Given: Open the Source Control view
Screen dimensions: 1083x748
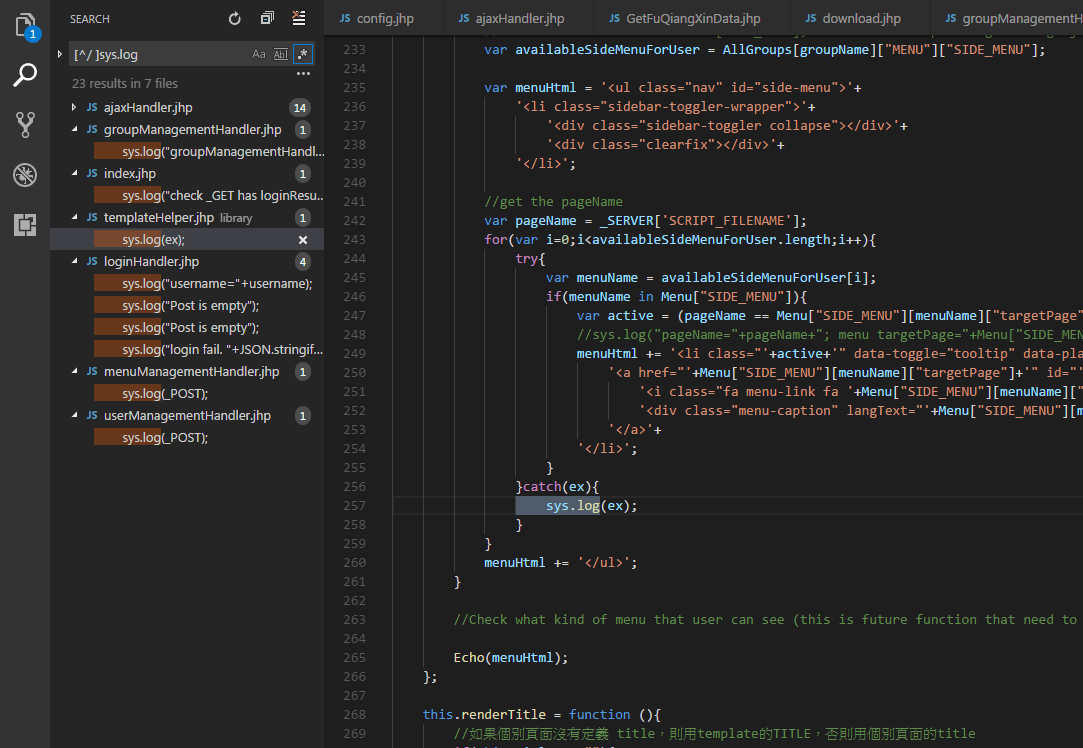Looking at the screenshot, I should click(x=25, y=124).
